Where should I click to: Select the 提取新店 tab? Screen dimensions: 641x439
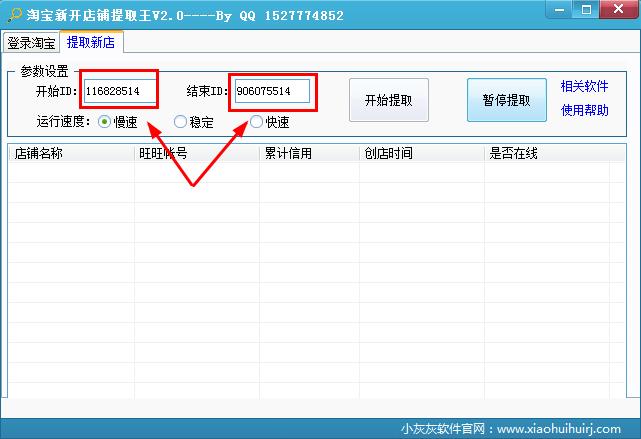[90, 43]
